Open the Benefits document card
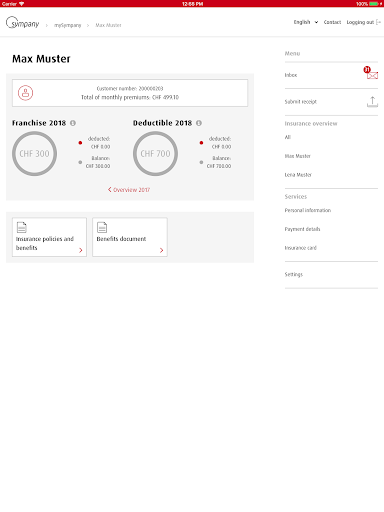The image size is (384, 512). click(x=130, y=237)
